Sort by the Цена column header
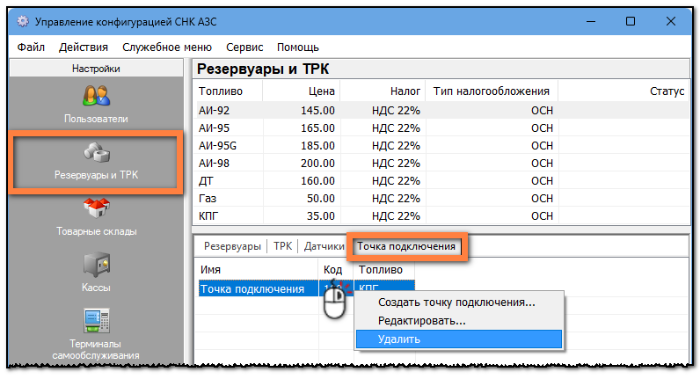 point(301,91)
